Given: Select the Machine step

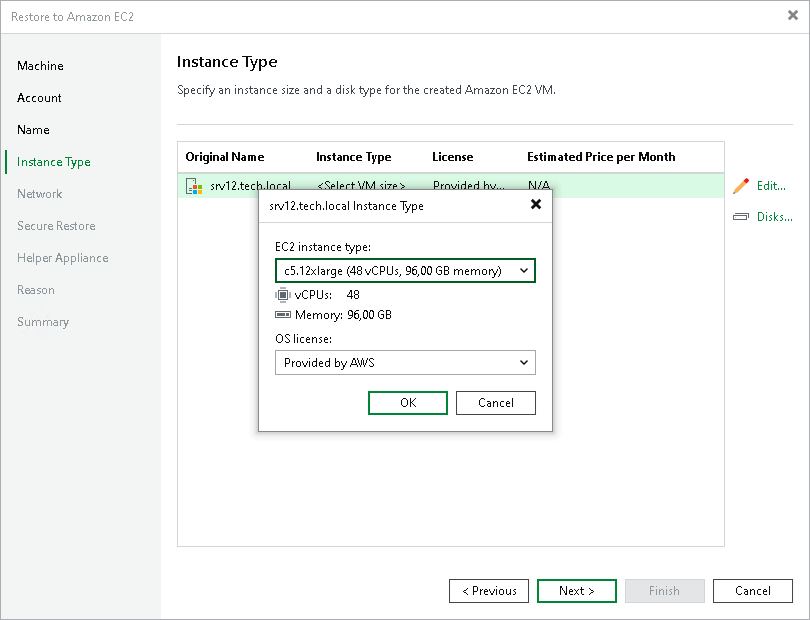Looking at the screenshot, I should pos(40,66).
